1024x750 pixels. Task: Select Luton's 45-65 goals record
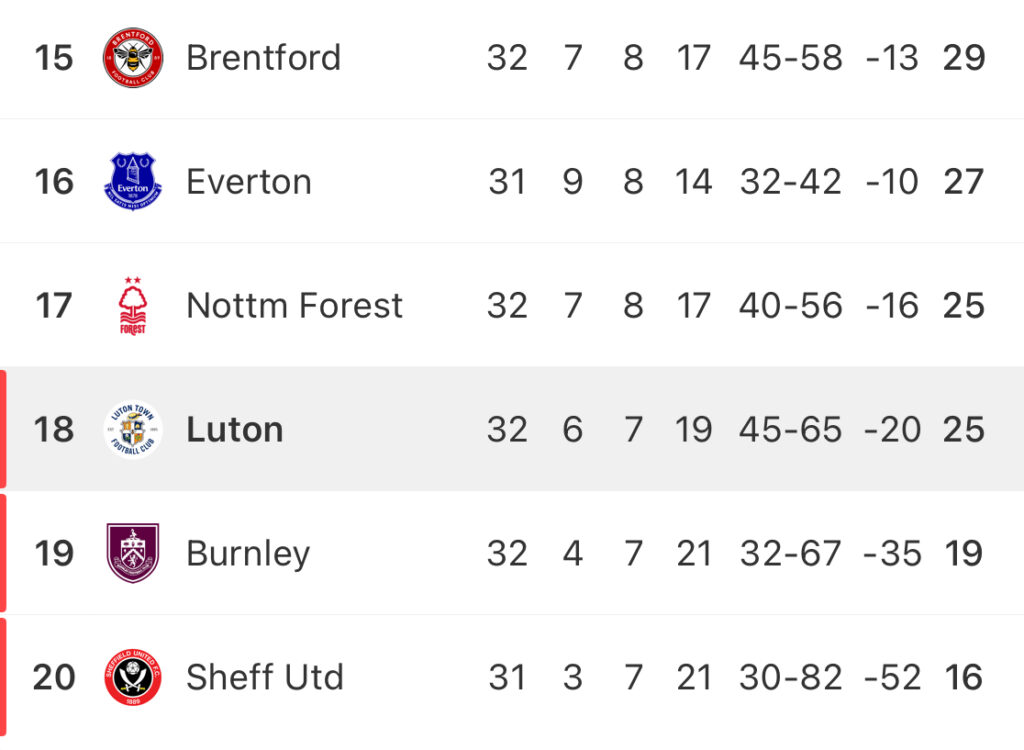click(x=790, y=429)
